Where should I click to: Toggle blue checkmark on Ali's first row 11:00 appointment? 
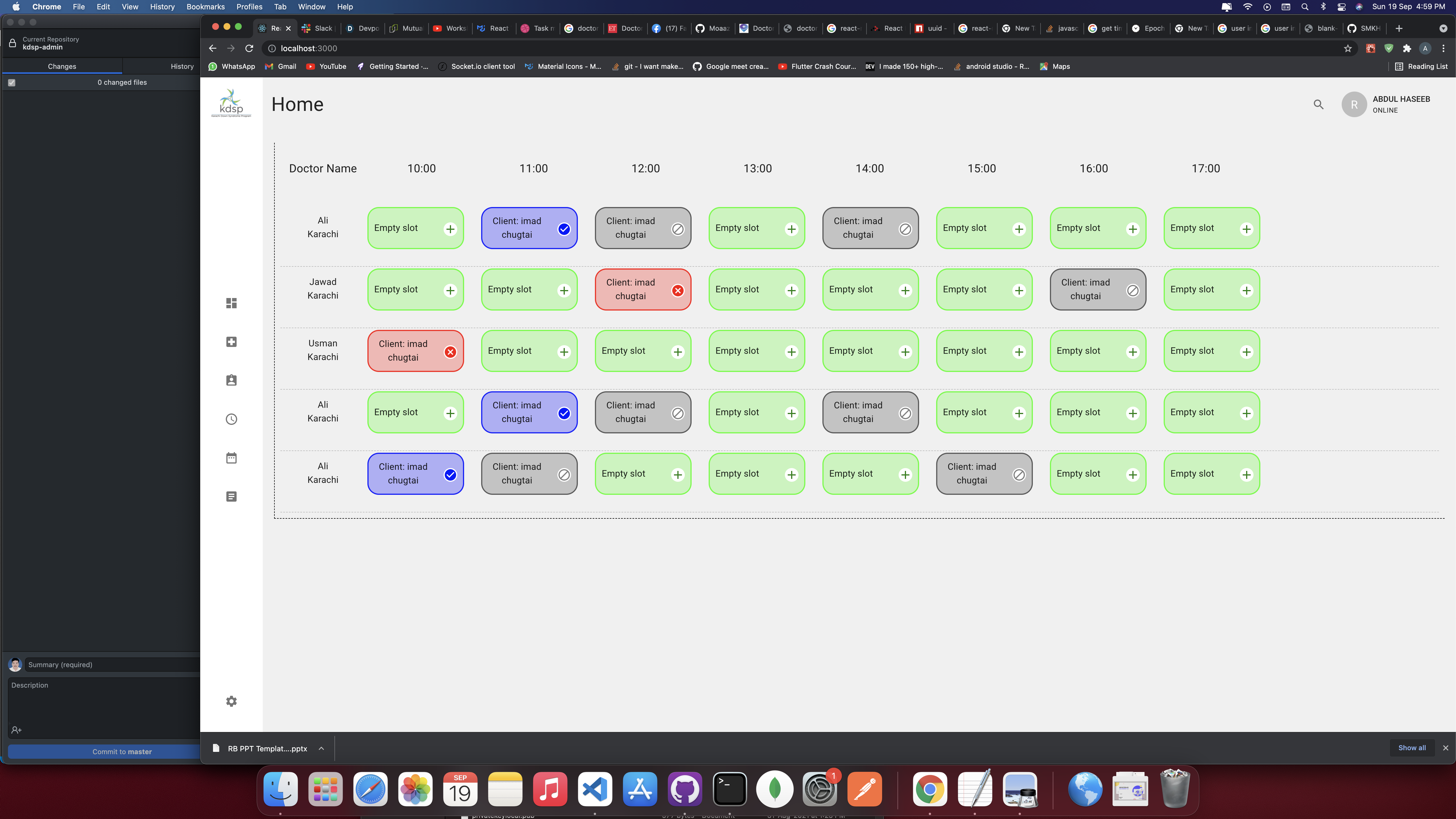[564, 229]
